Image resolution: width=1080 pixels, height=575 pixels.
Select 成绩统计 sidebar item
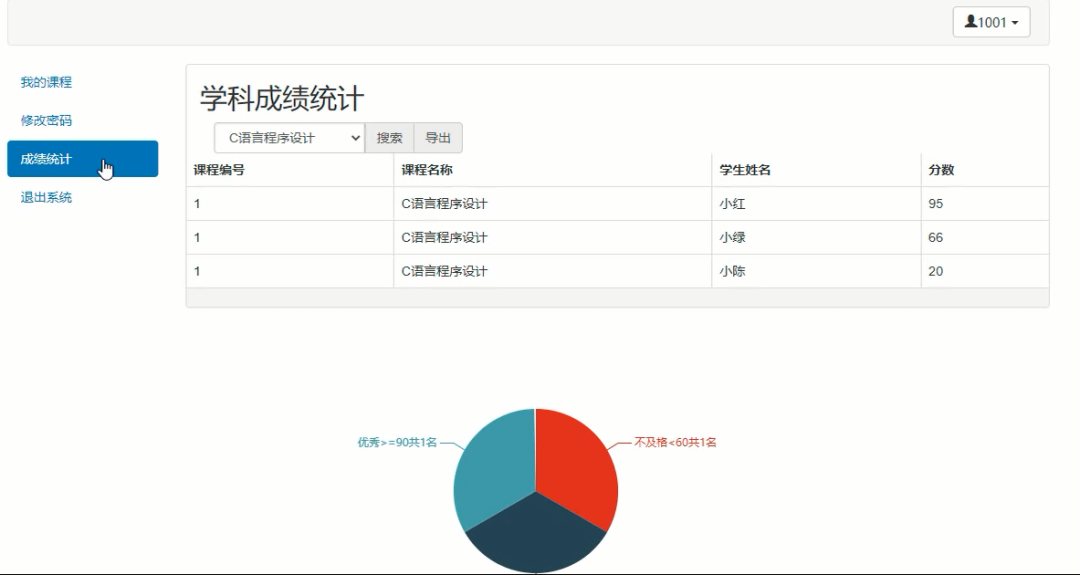[x=83, y=158]
